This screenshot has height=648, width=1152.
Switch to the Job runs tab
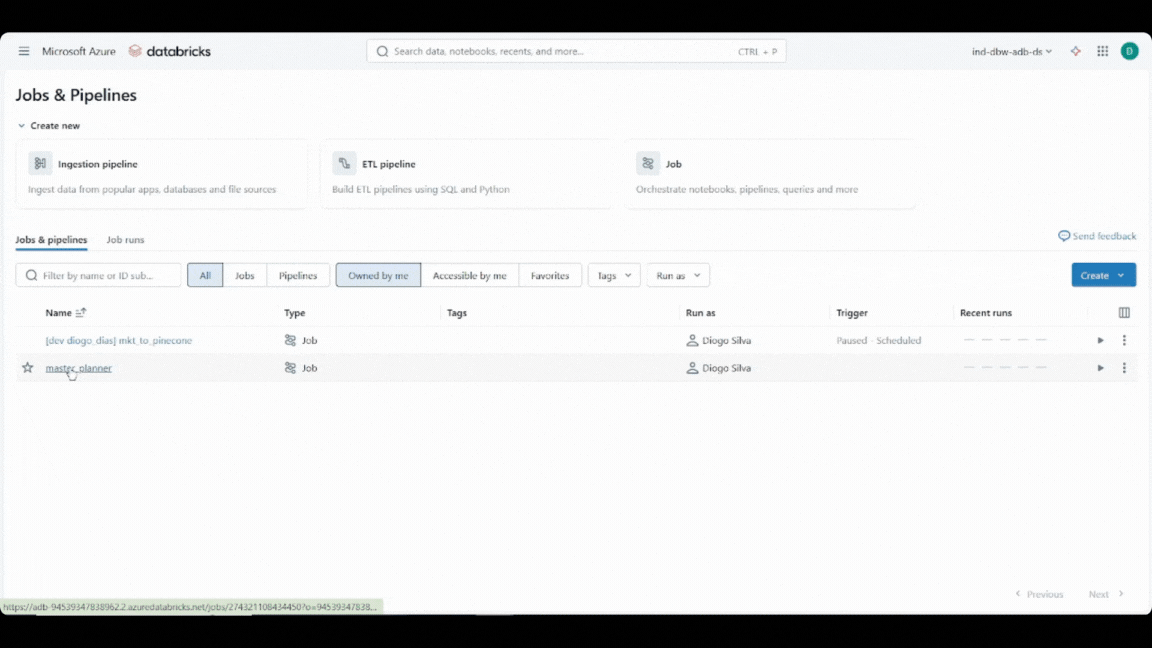(125, 240)
